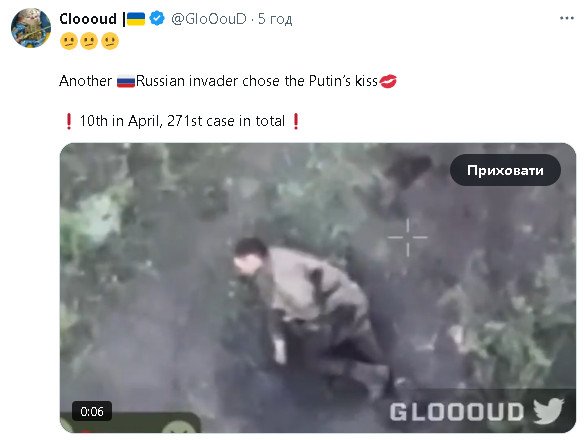
Task: Click the smiley sticker at the video's bottom edge
Action: (x=179, y=427)
